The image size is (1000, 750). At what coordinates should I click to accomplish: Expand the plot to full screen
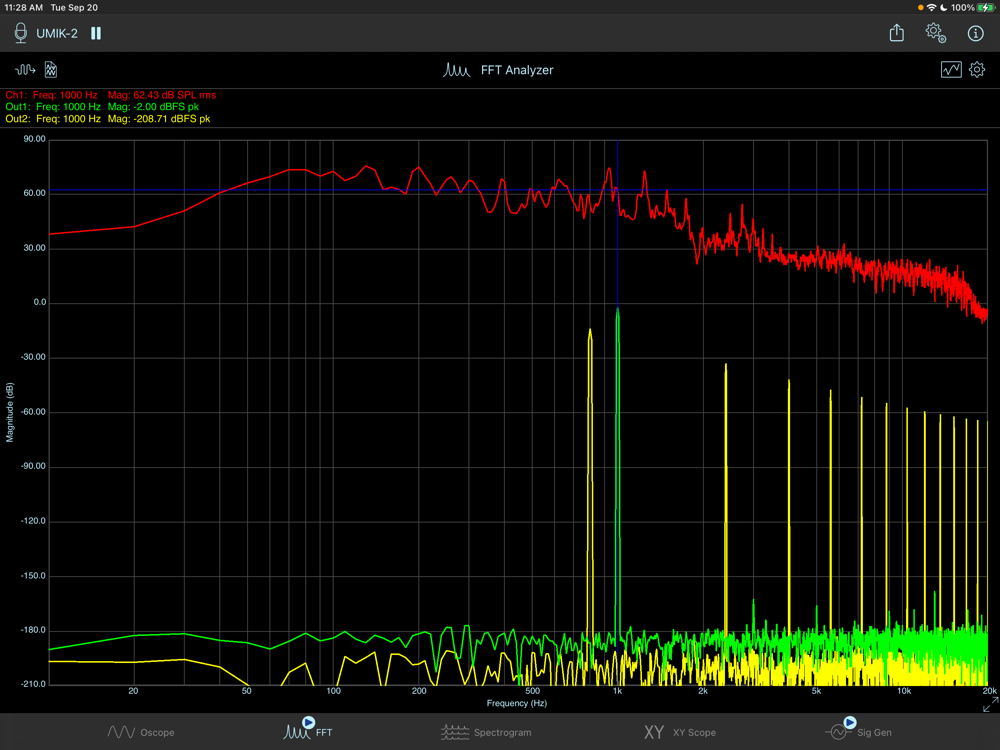989,705
